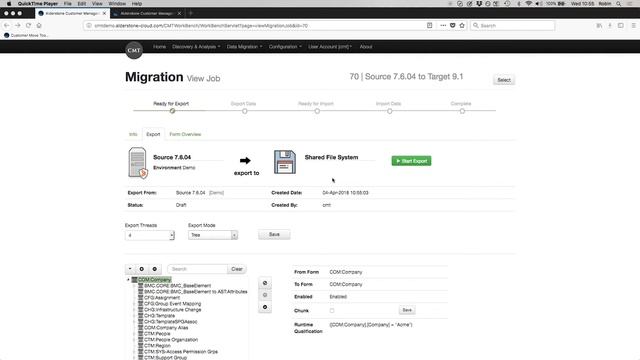Click the Start Export button
Screen dimensions: 640x360
411,161
